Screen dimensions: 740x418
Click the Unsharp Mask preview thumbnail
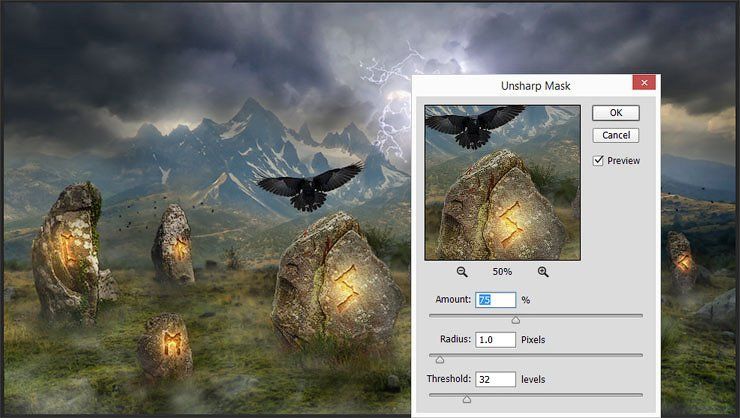503,183
